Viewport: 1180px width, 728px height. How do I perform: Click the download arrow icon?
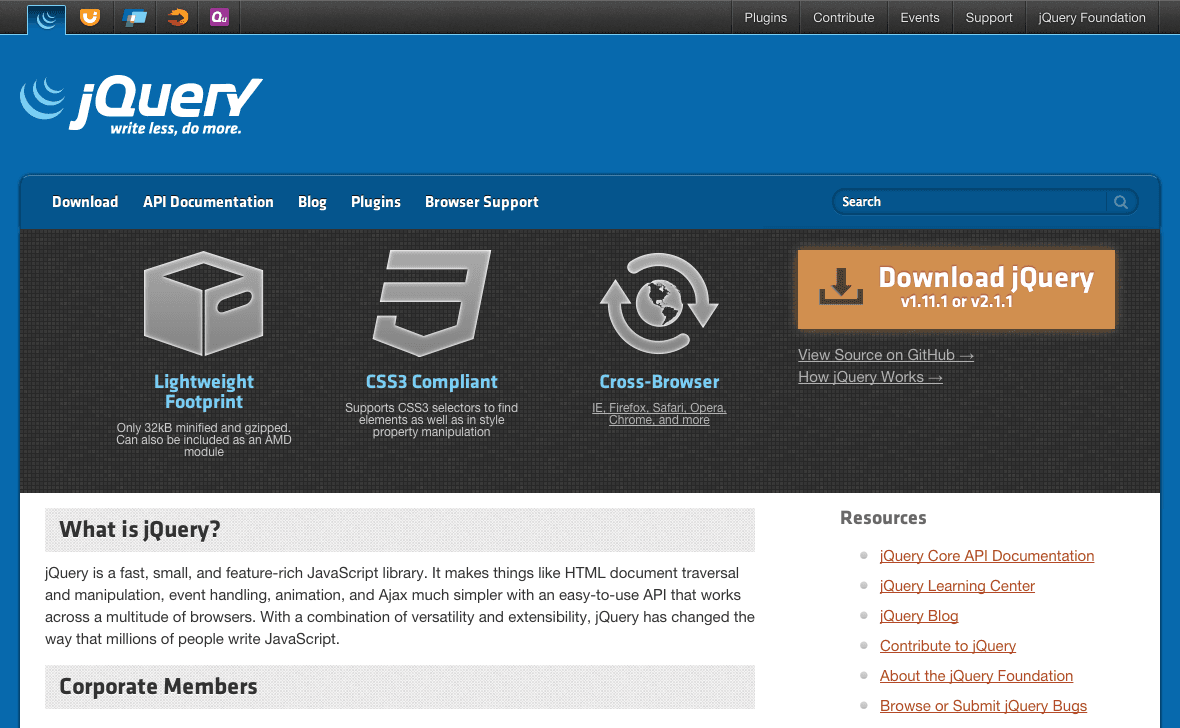point(841,287)
